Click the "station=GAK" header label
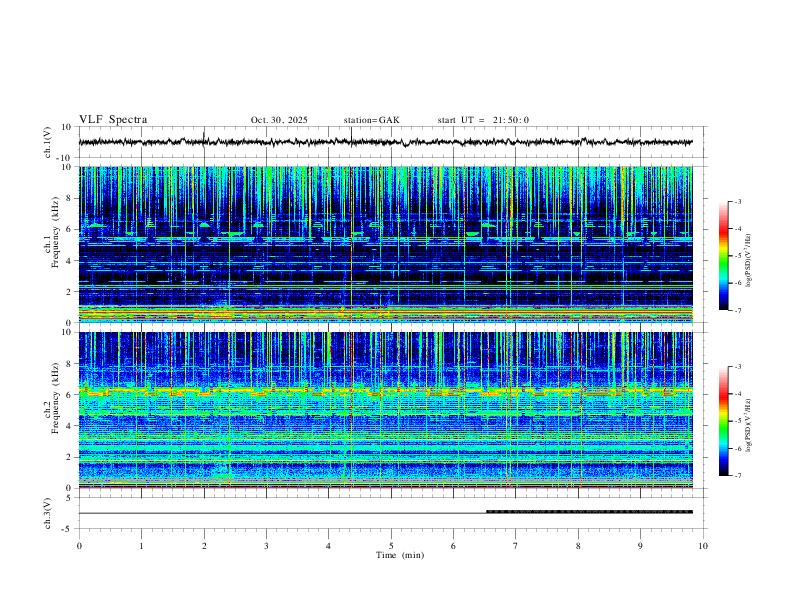Viewport: 792px width, 612px height. click(x=371, y=120)
